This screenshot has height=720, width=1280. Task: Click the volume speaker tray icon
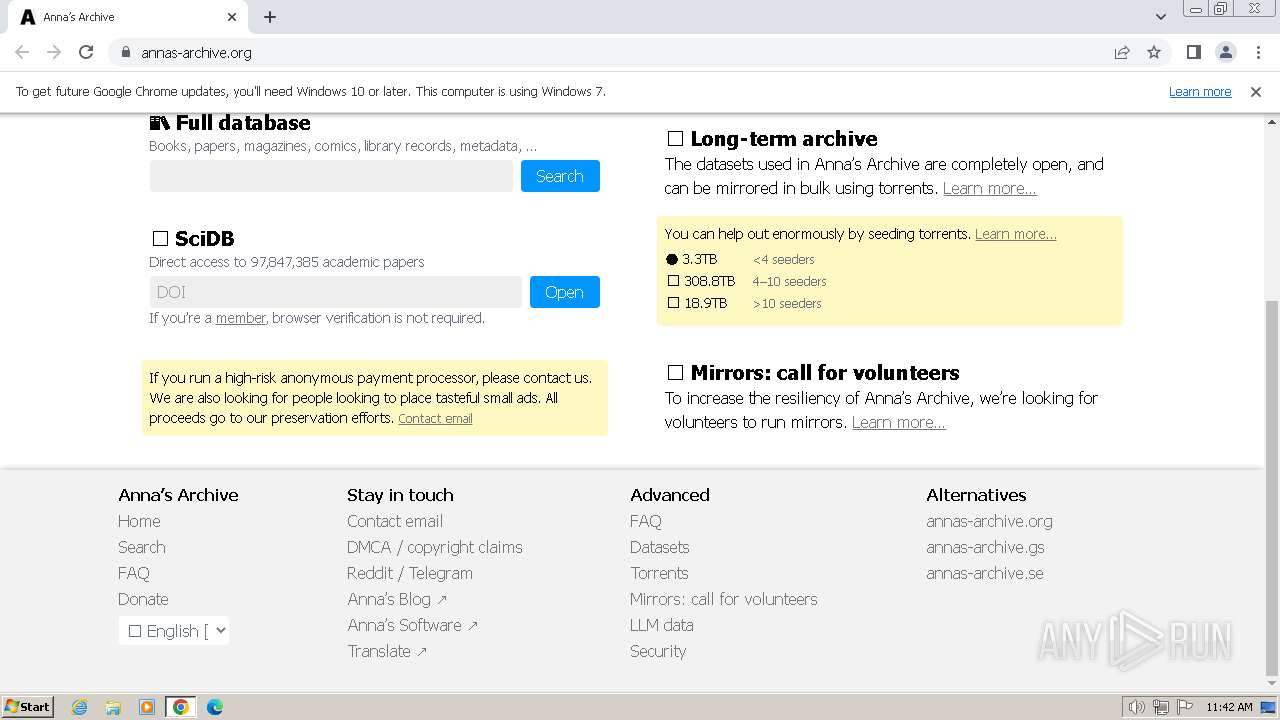(x=1137, y=707)
